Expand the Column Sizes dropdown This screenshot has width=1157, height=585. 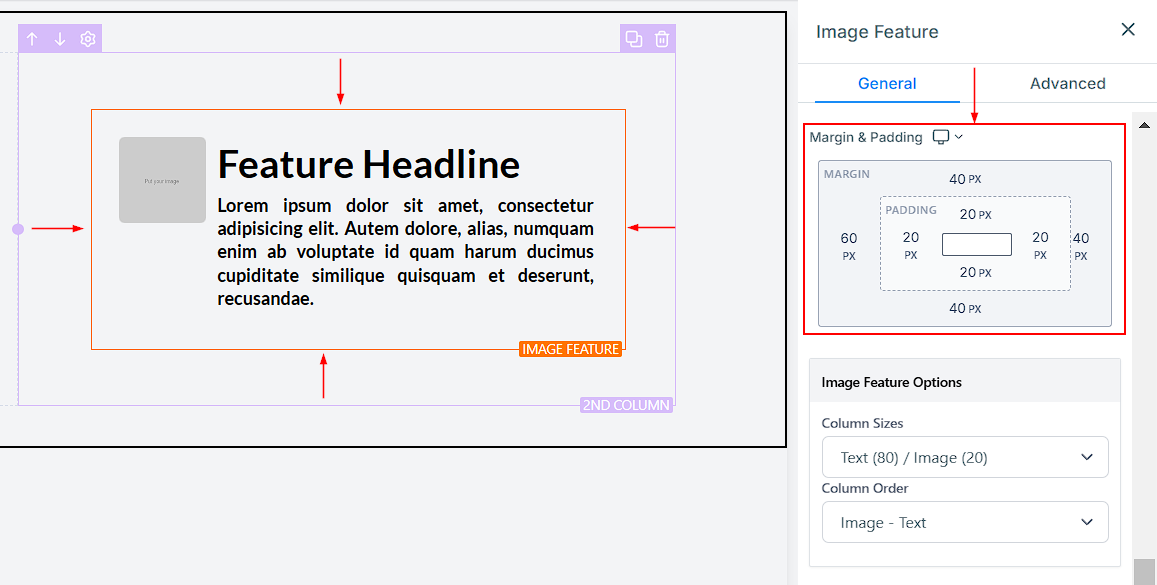(x=965, y=457)
